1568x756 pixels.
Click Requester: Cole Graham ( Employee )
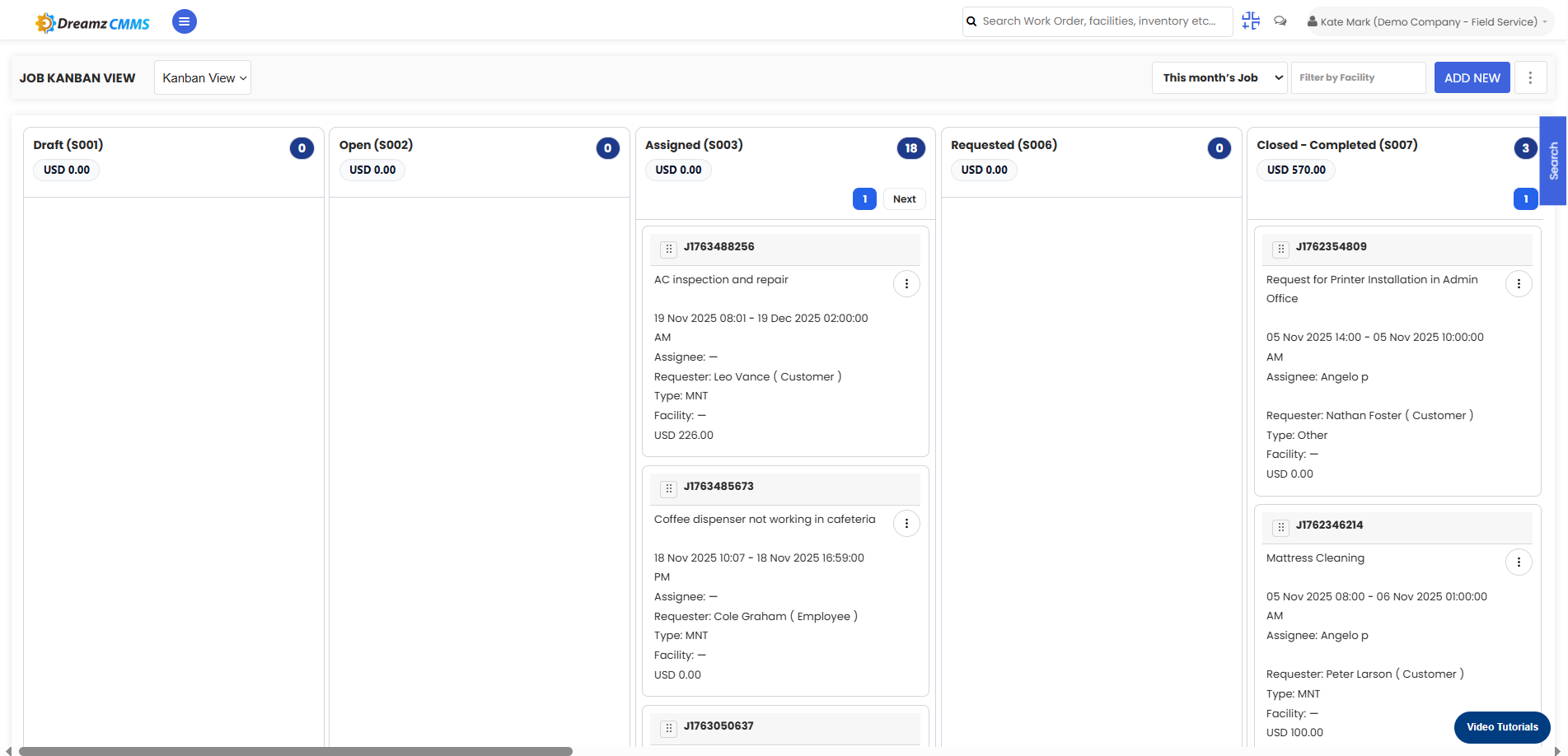tap(756, 617)
